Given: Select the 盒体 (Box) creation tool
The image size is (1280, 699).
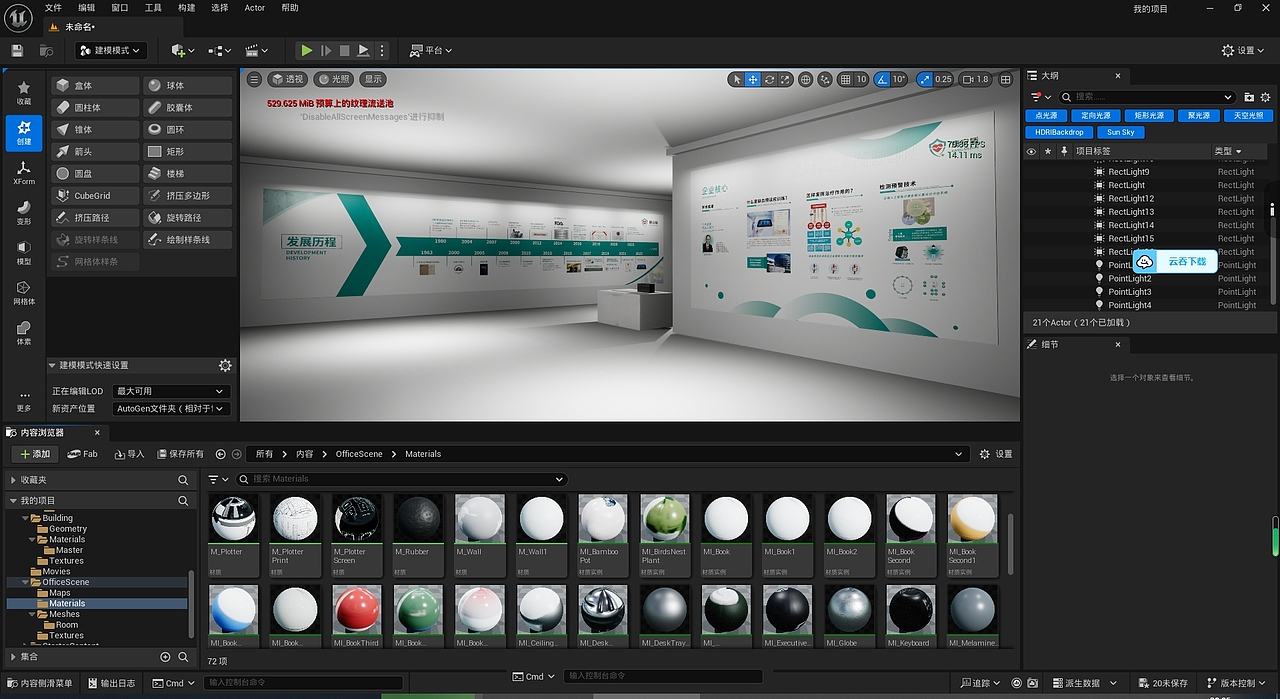Looking at the screenshot, I should 94,85.
